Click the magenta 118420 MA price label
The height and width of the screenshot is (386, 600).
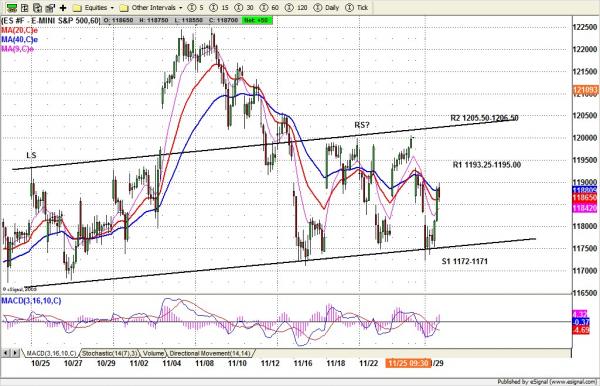click(585, 208)
